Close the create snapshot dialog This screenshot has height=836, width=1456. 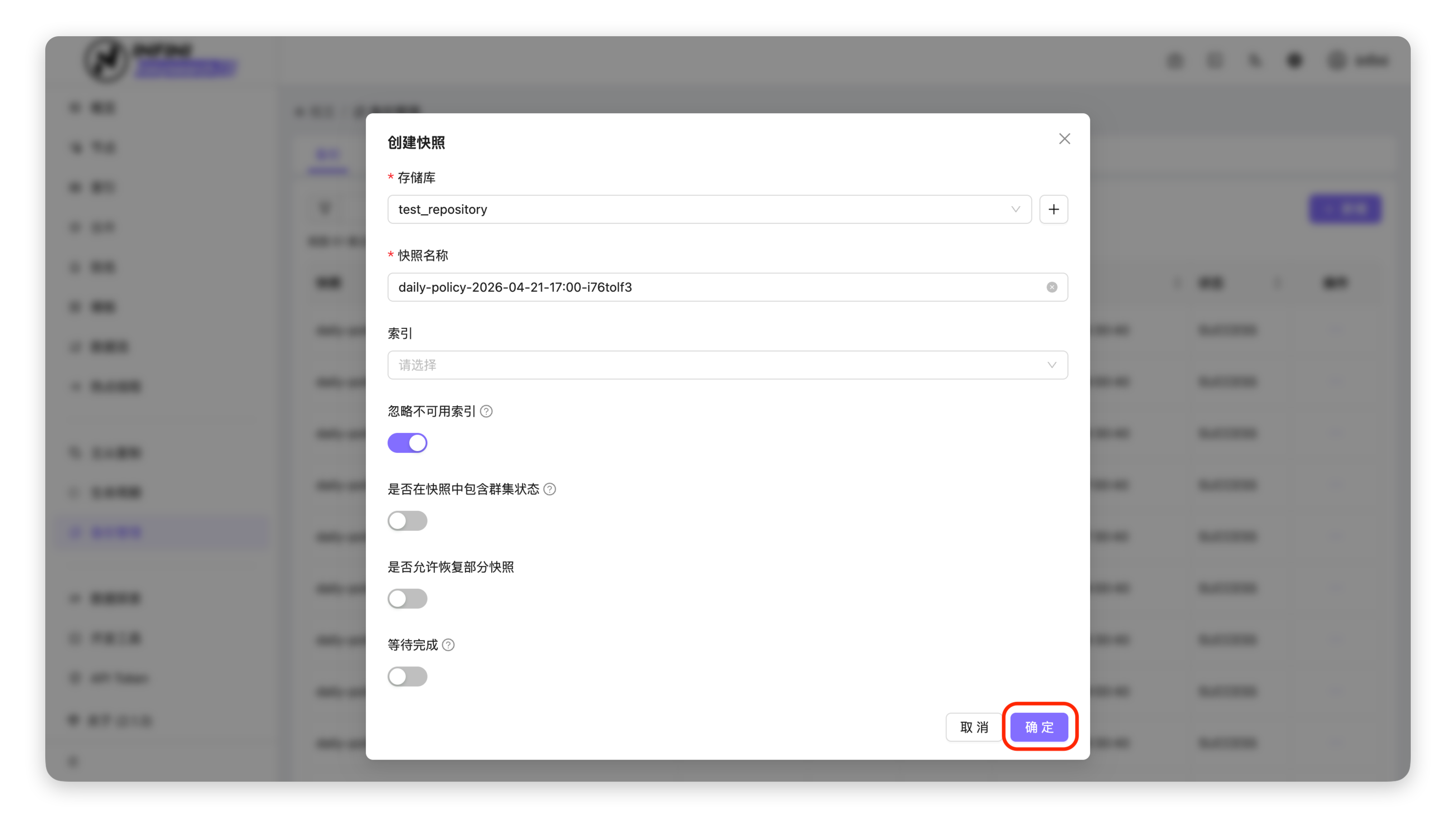click(x=1064, y=139)
